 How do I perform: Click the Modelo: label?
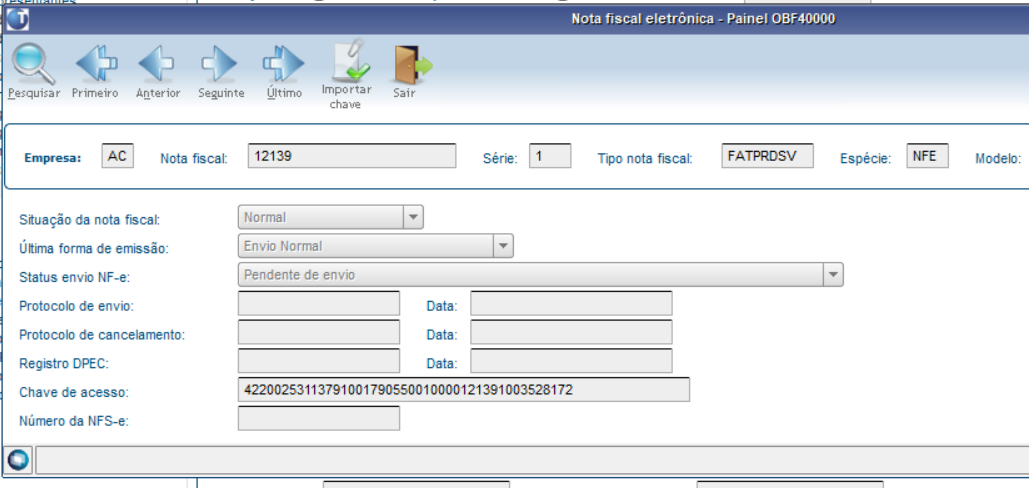(998, 159)
